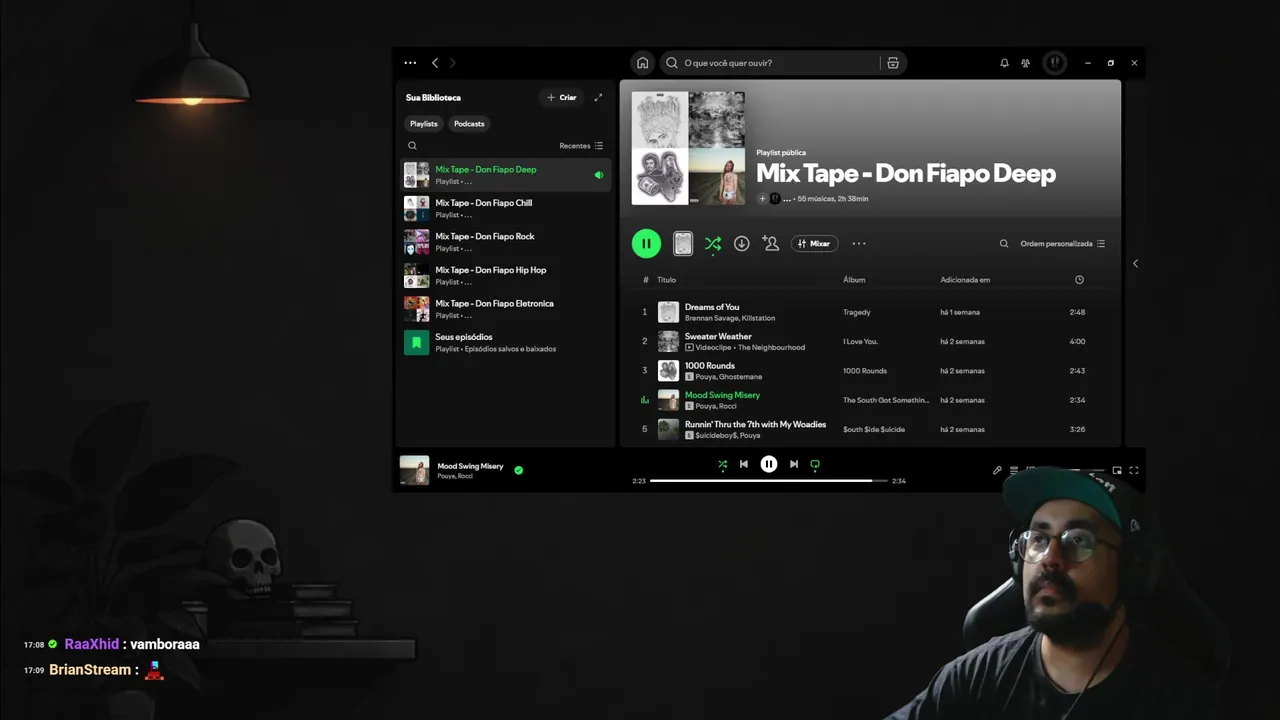Open Mix Tape - Don Fiapo Rock playlist
The height and width of the screenshot is (720, 1280).
(506, 242)
